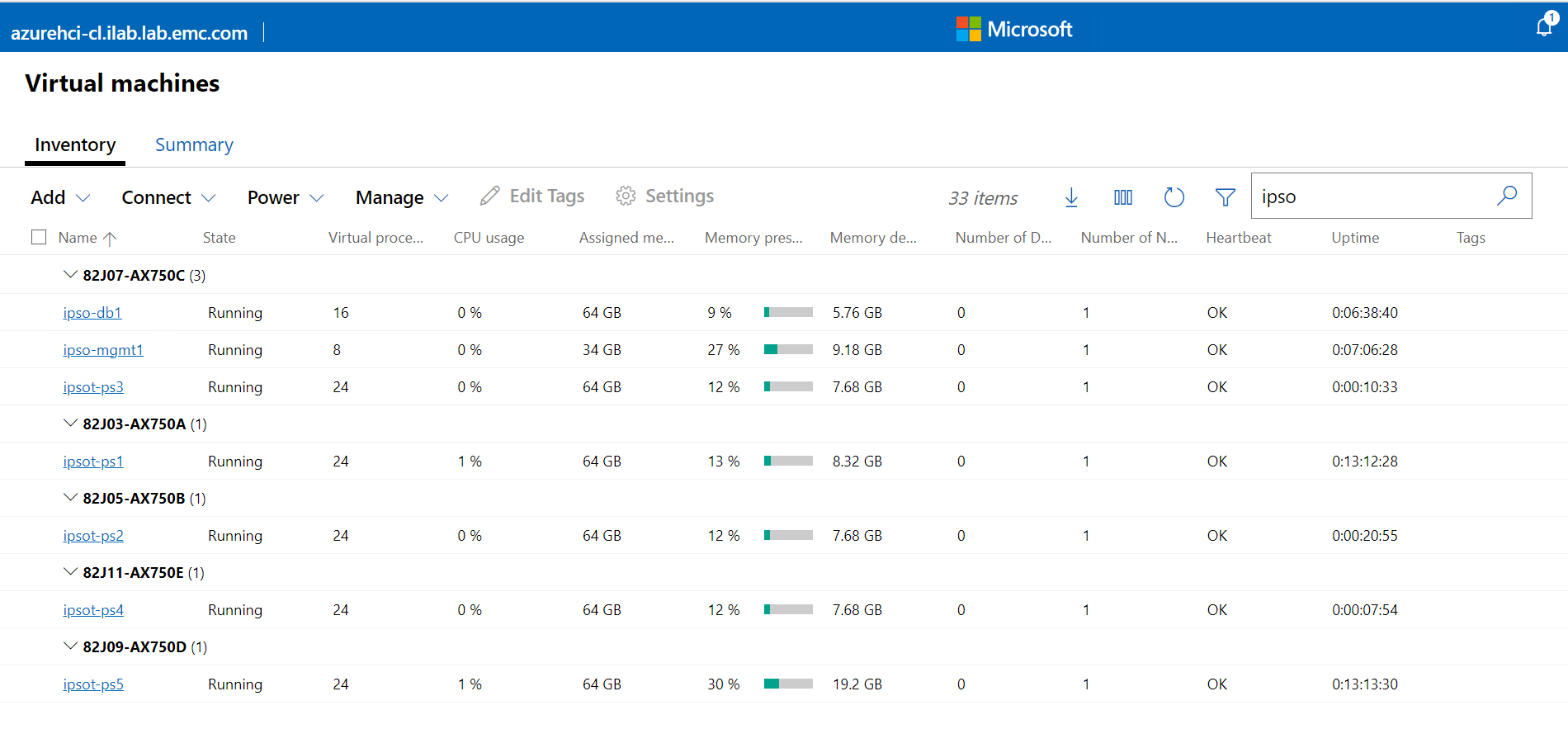The image size is (1568, 748).
Task: Click the refresh list icon
Action: 1174,197
